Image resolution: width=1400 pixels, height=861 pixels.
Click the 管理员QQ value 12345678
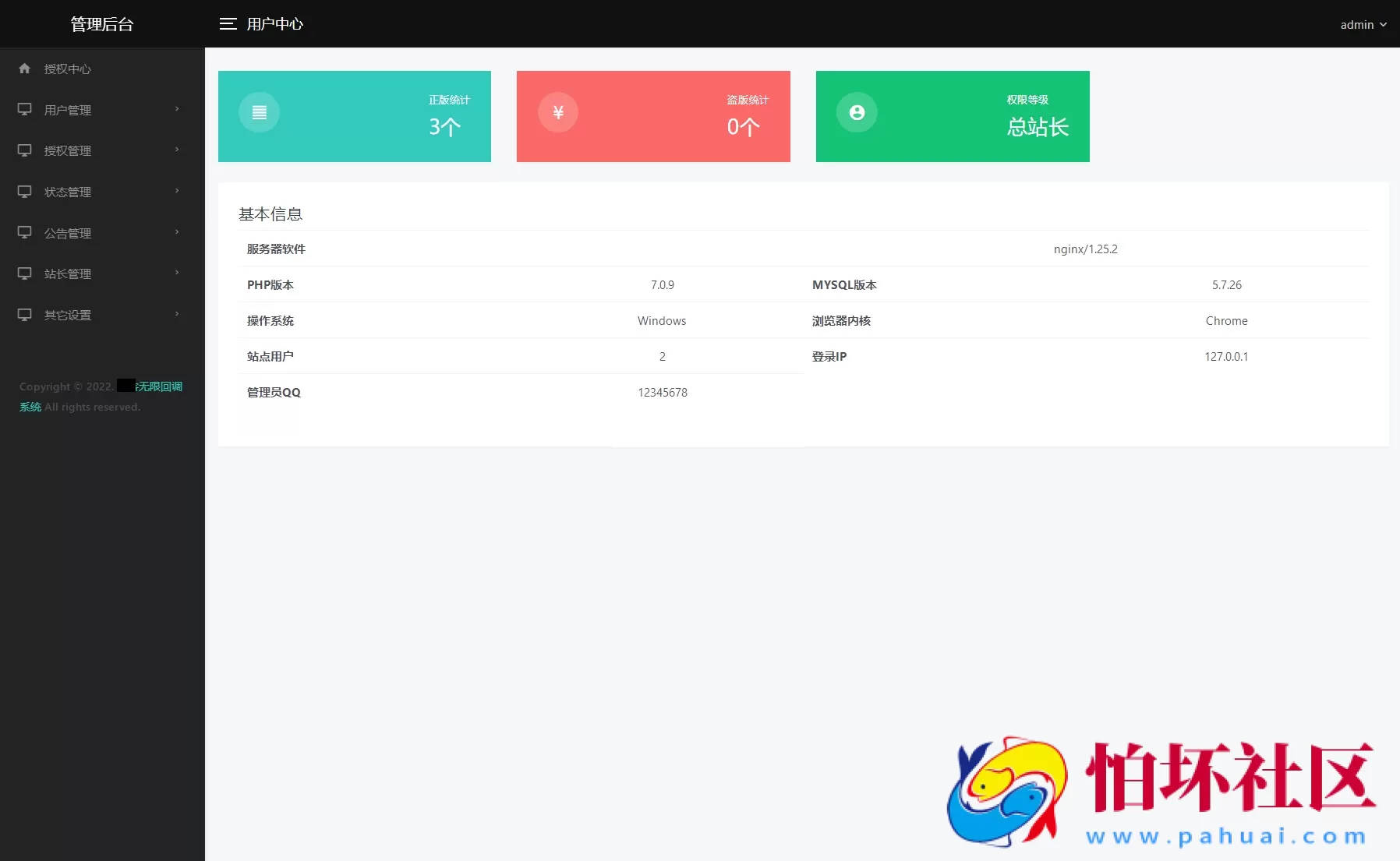coord(662,392)
